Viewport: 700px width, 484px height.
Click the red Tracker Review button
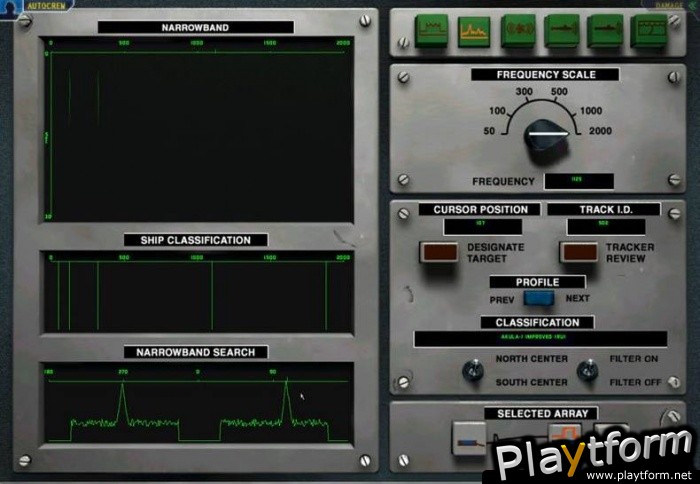tap(579, 252)
